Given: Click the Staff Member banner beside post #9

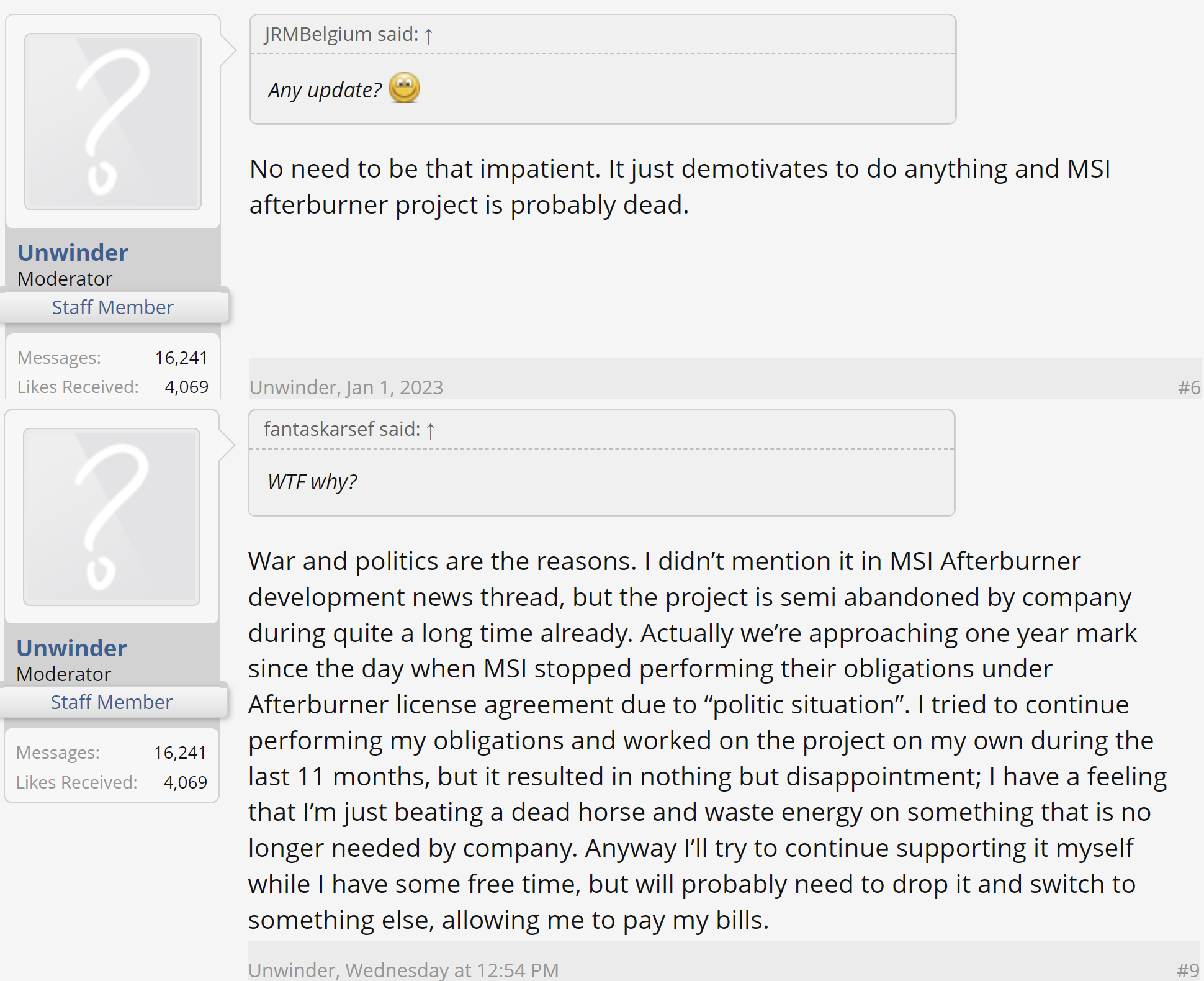Looking at the screenshot, I should (x=112, y=702).
